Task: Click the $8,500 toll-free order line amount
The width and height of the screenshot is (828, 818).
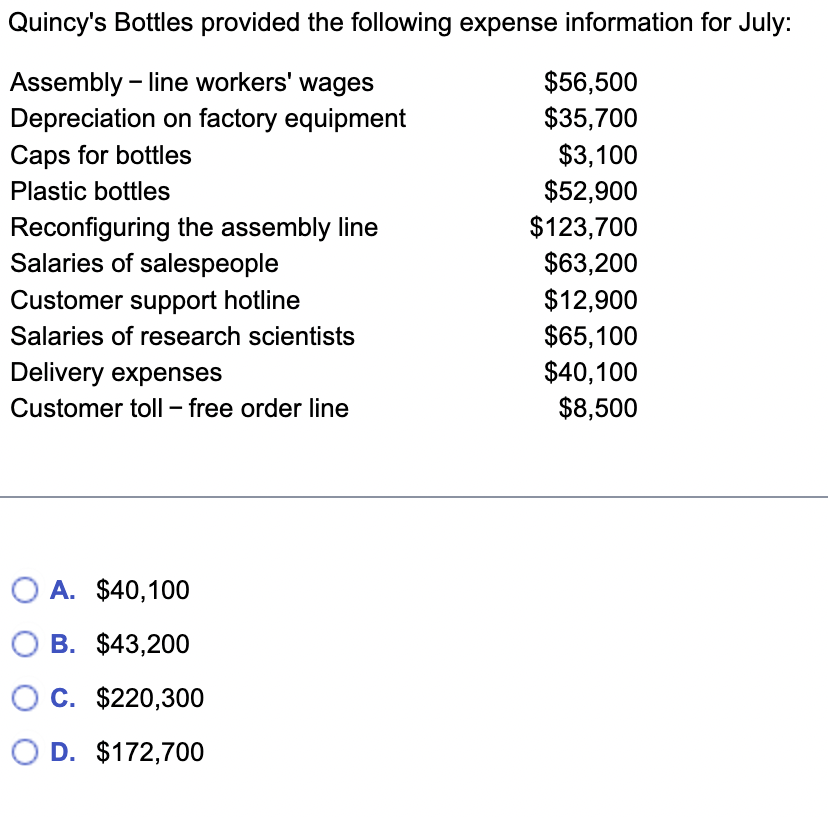Action: point(598,408)
